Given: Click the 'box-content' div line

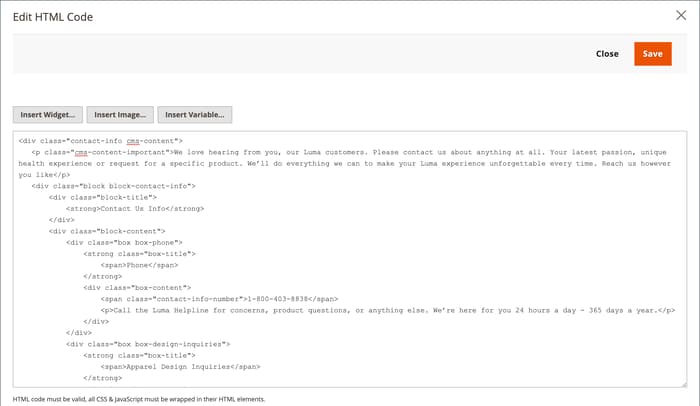Looking at the screenshot, I should point(137,288).
